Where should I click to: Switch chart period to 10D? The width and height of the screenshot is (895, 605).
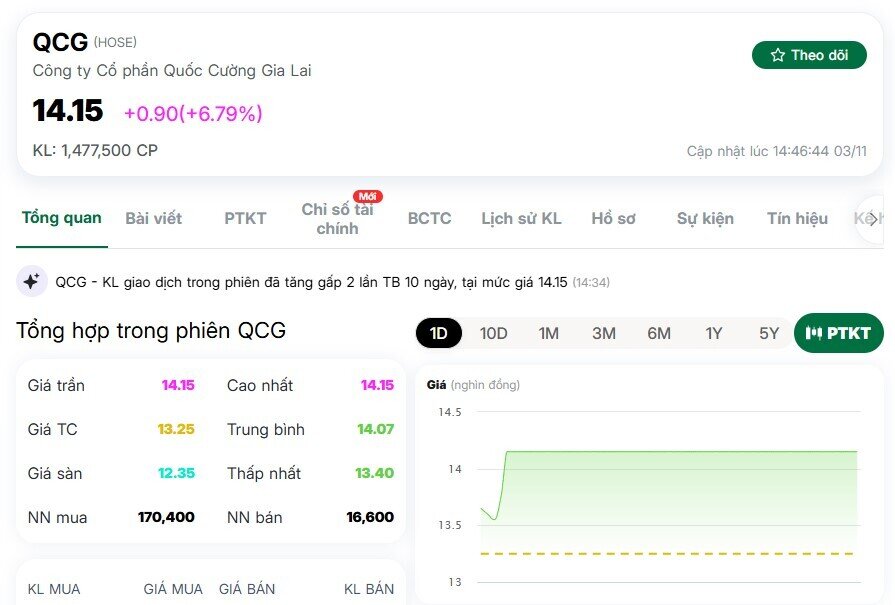pyautogui.click(x=493, y=333)
